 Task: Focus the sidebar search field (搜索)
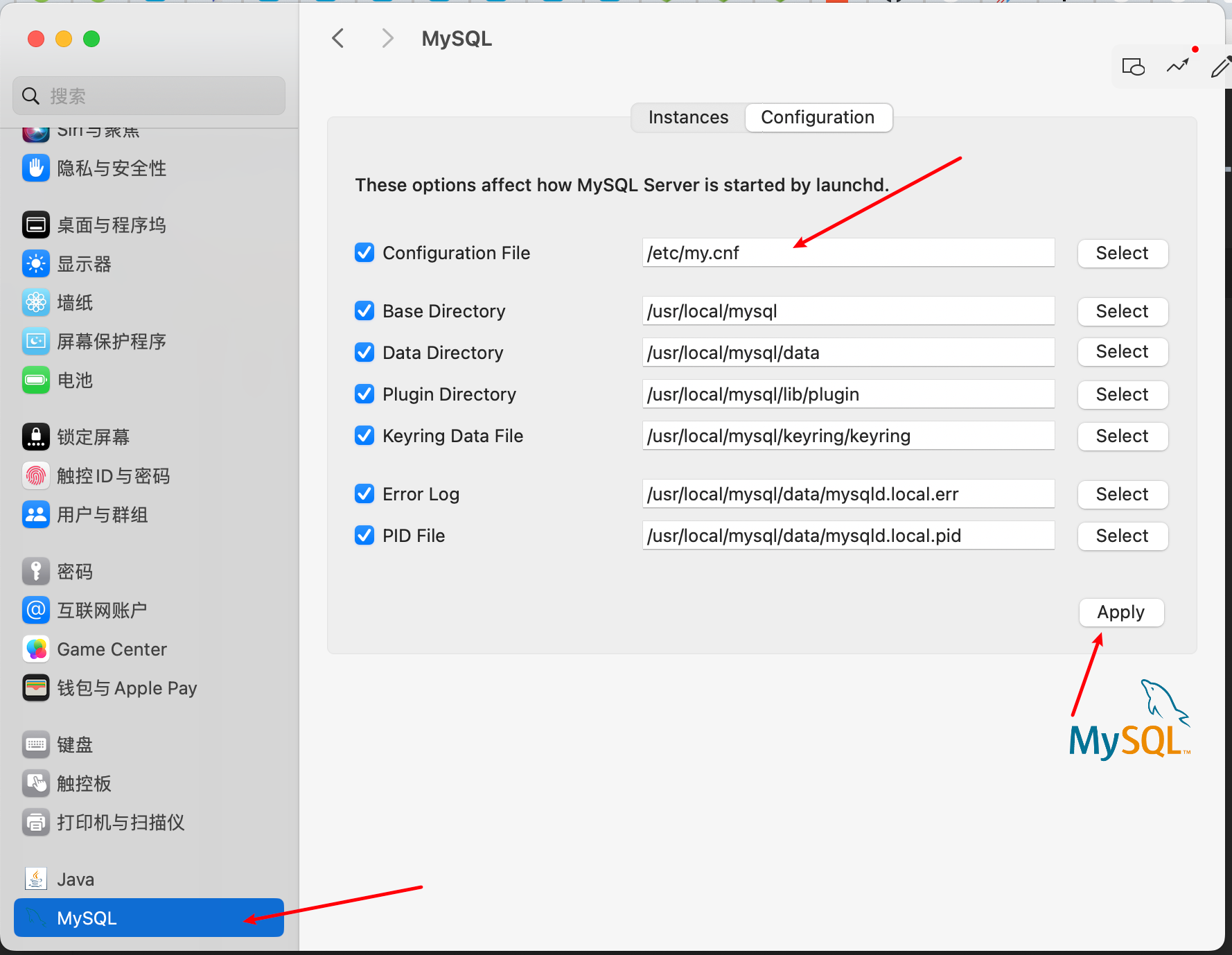coord(149,96)
